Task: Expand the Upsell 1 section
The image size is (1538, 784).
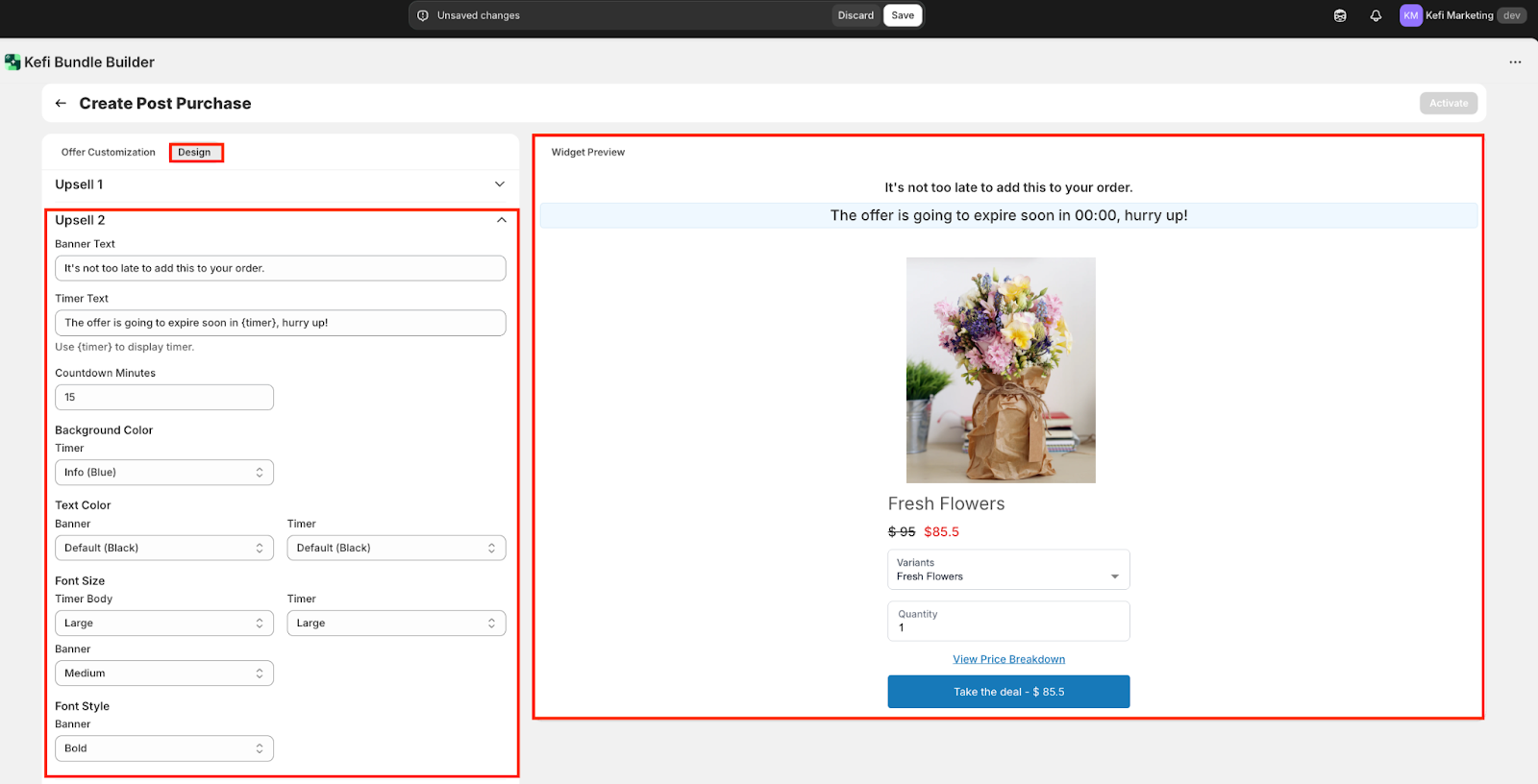Action: click(x=499, y=184)
